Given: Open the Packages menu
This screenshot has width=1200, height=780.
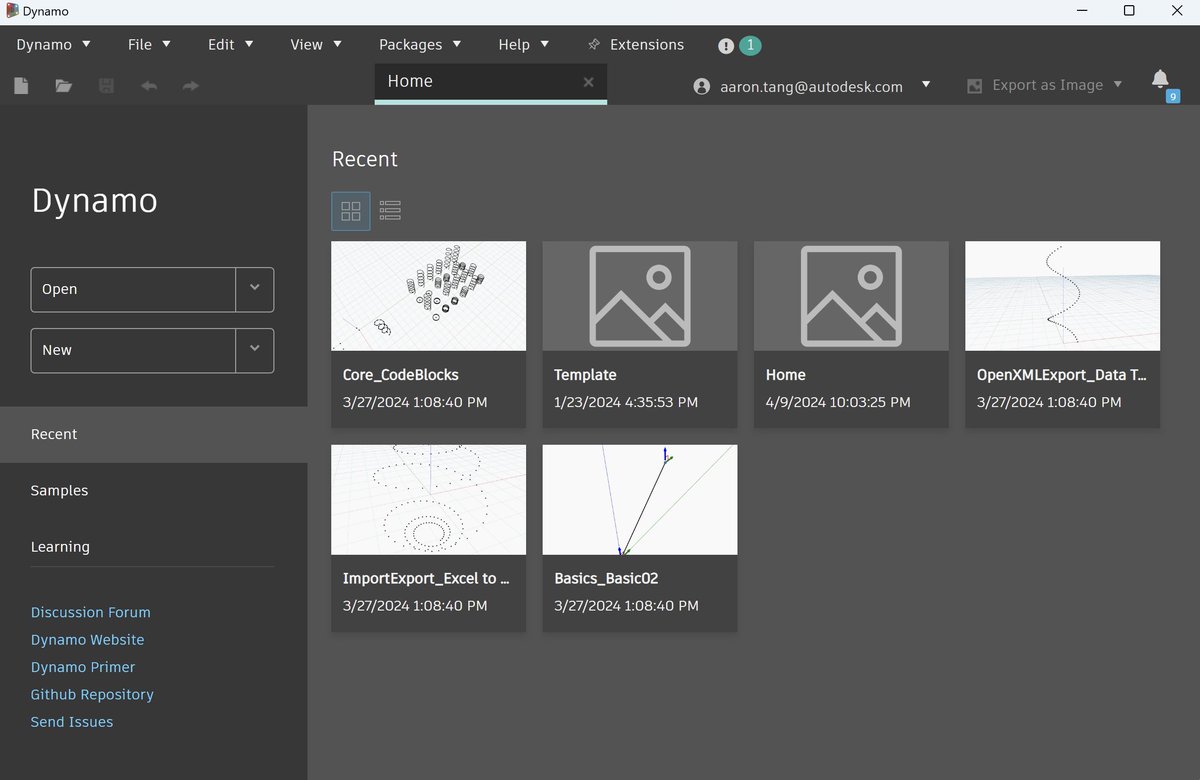Looking at the screenshot, I should pos(420,45).
